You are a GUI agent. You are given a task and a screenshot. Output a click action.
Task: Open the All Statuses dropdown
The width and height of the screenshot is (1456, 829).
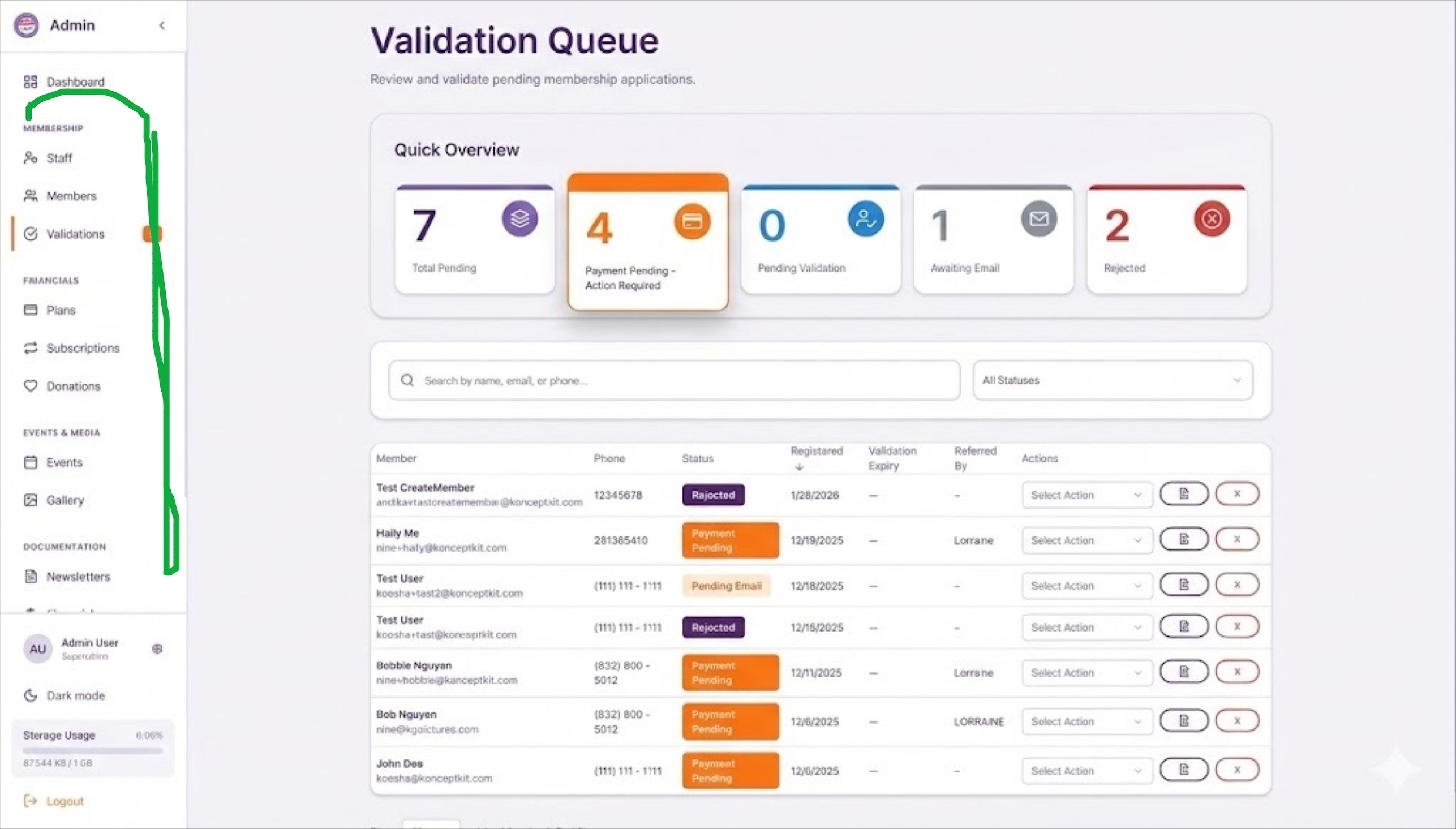[1112, 380]
